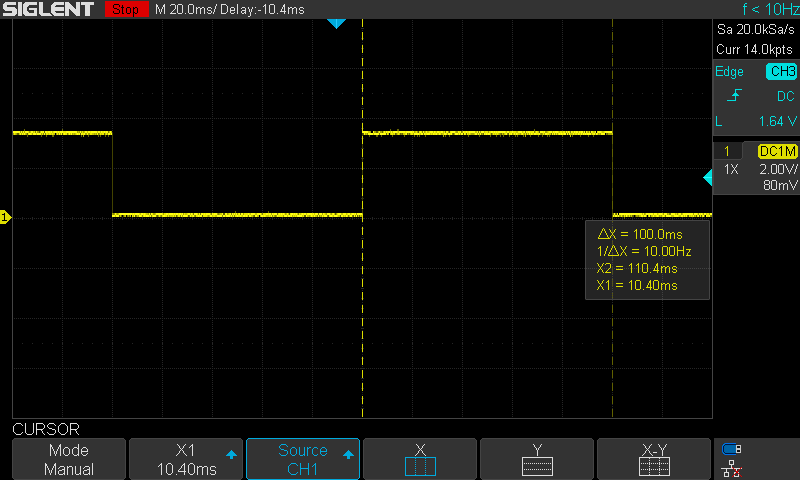Click the X1 = 10.40ms readout in box

point(637,286)
